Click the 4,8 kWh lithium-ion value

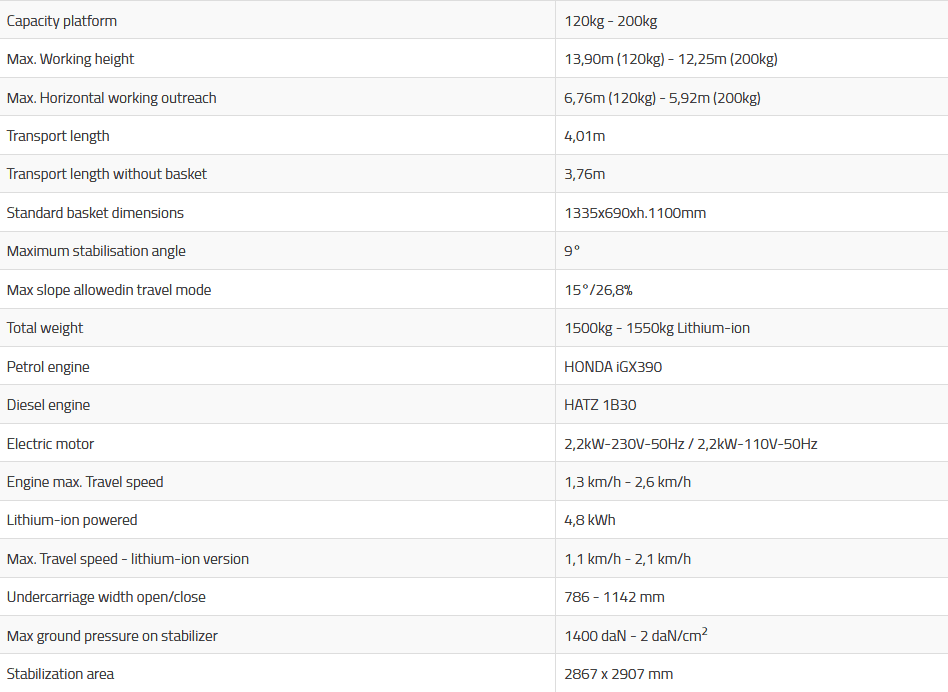tap(589, 520)
